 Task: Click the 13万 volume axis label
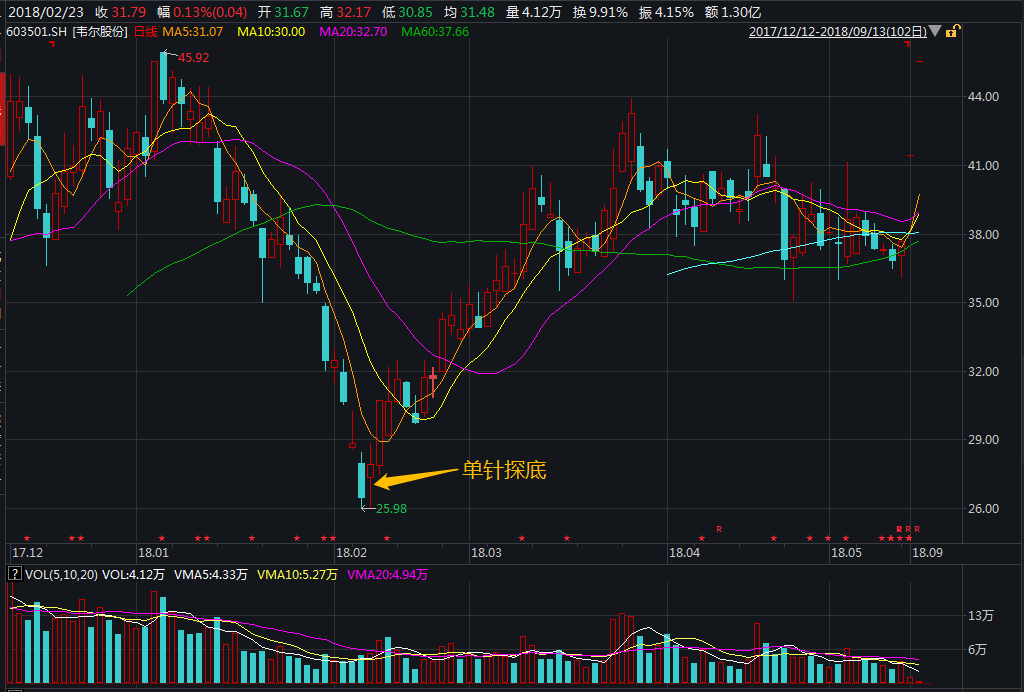(x=980, y=616)
